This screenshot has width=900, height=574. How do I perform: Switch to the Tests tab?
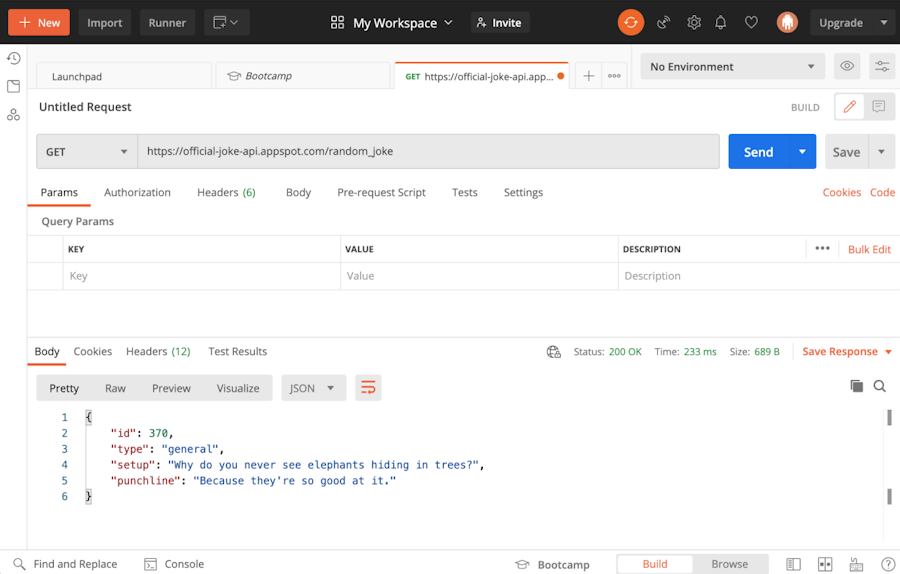click(x=464, y=192)
